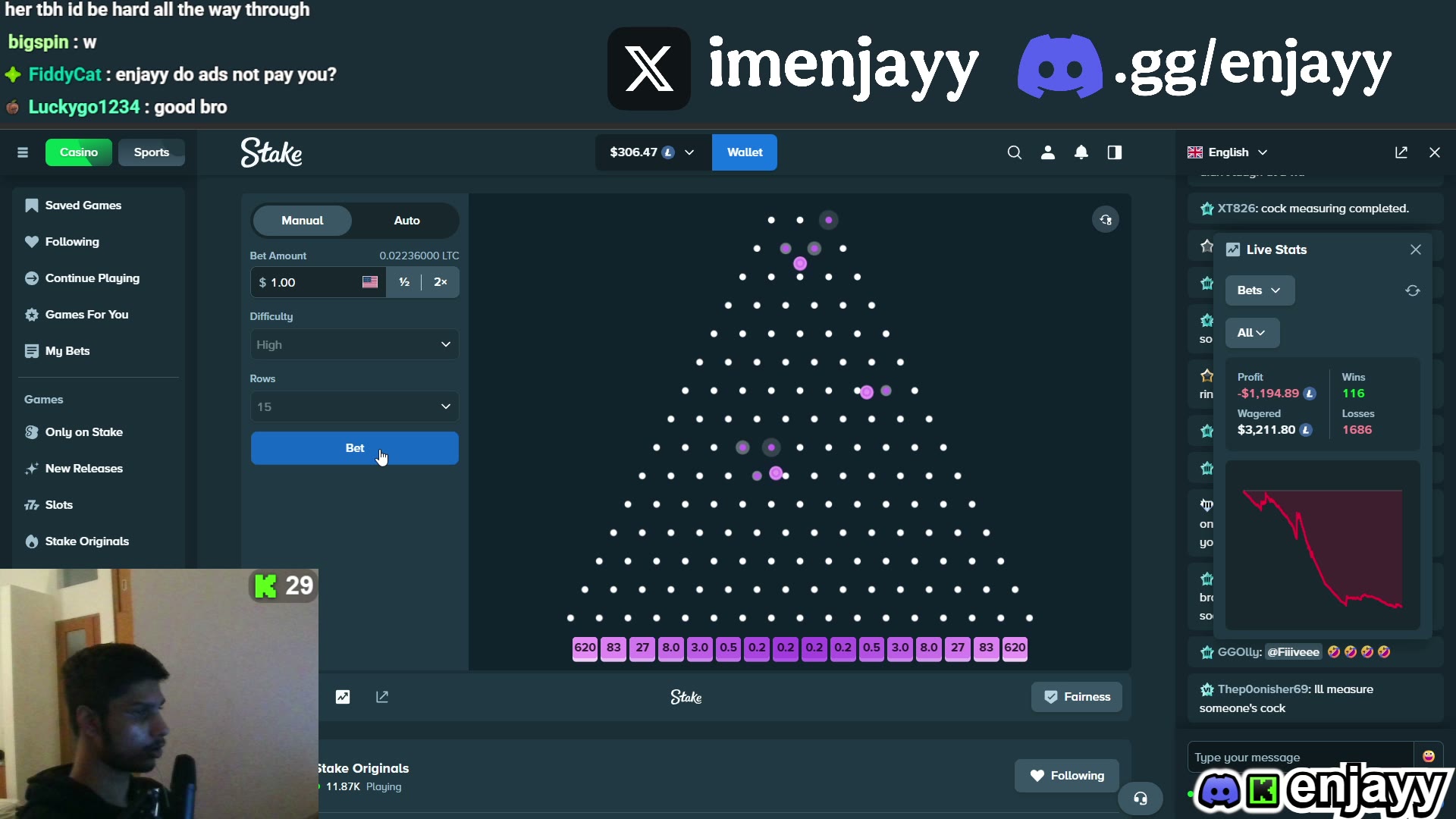This screenshot has height=819, width=1456.
Task: Click the Losses count 1686
Action: [1357, 430]
